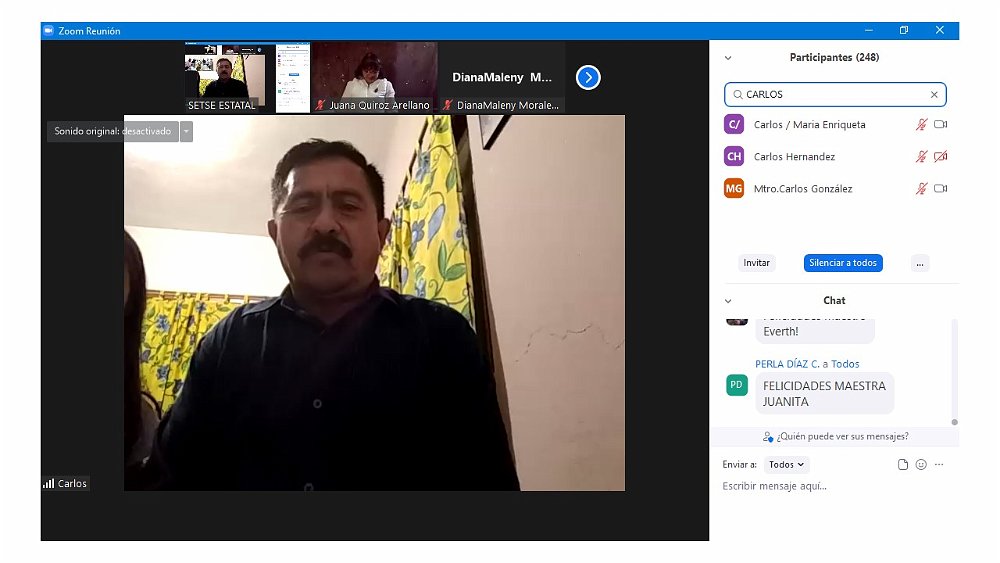
Task: Open the original sound dropdown arrow
Action: pos(186,131)
